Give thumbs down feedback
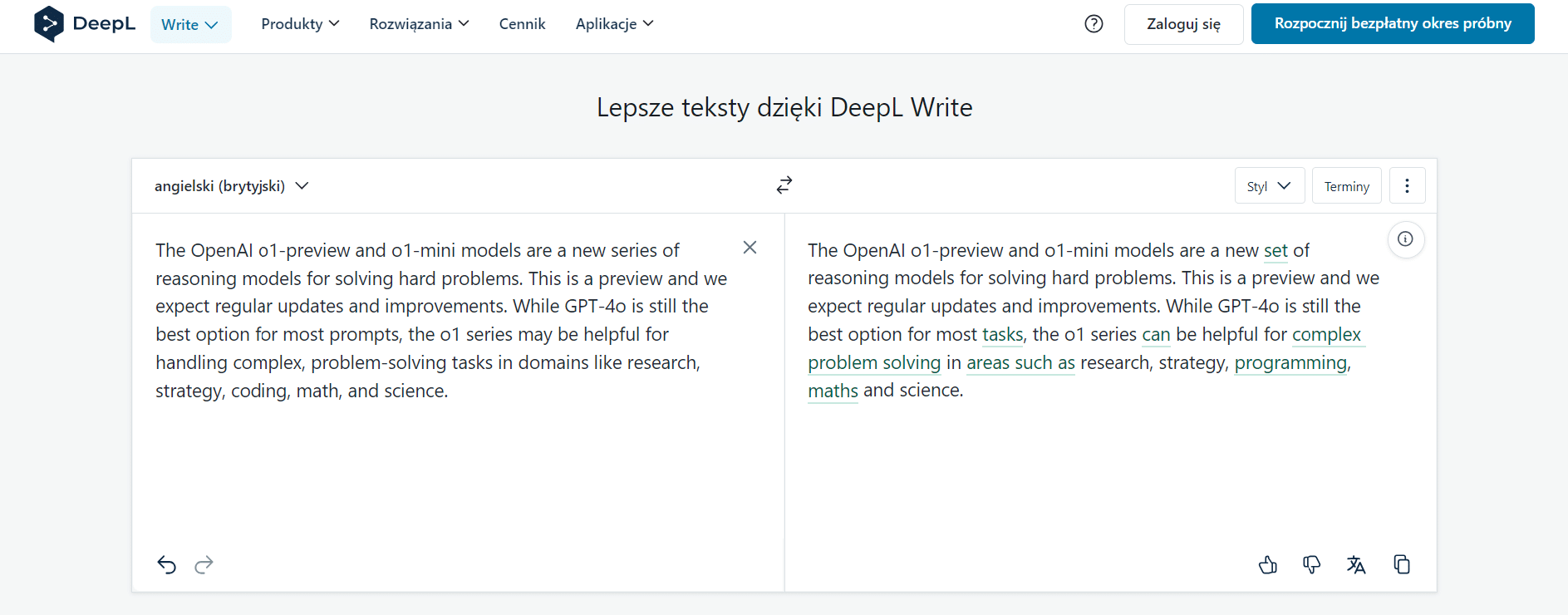1568x615 pixels. click(x=1311, y=565)
